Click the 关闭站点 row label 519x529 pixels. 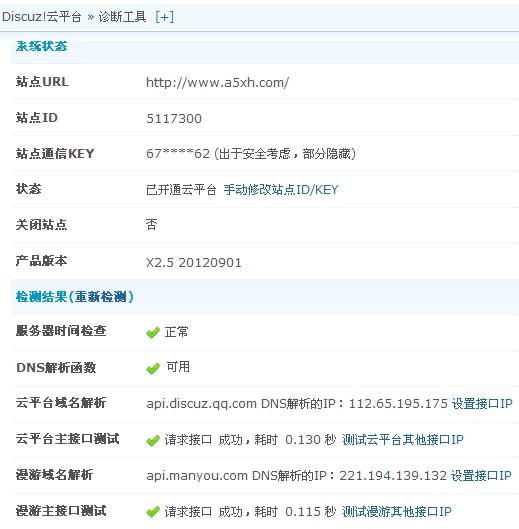[42, 225]
